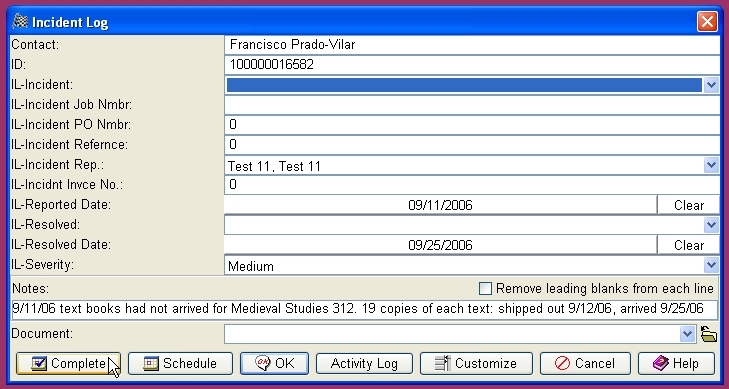Viewport: 729px width, 389px height.
Task: Click the IL-Incident PO Nmbr field
Action: (472, 125)
